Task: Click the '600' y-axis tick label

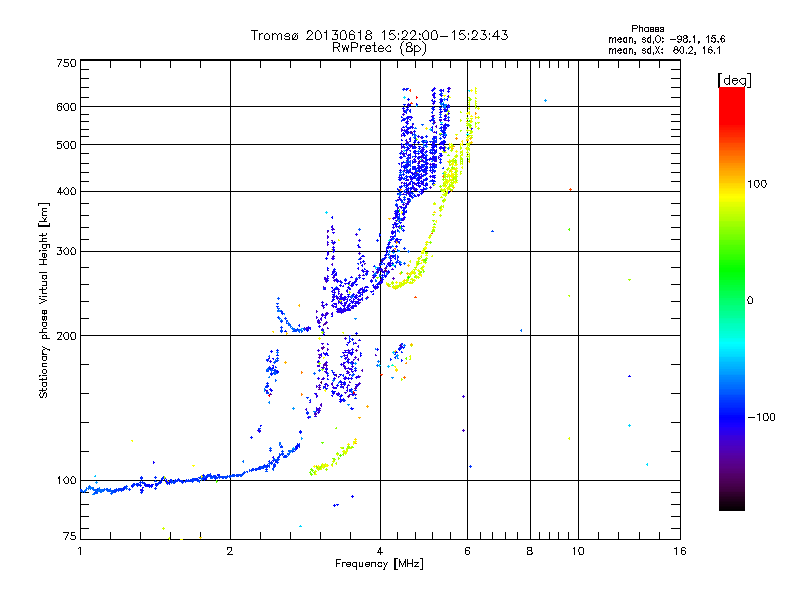Action: (x=66, y=107)
